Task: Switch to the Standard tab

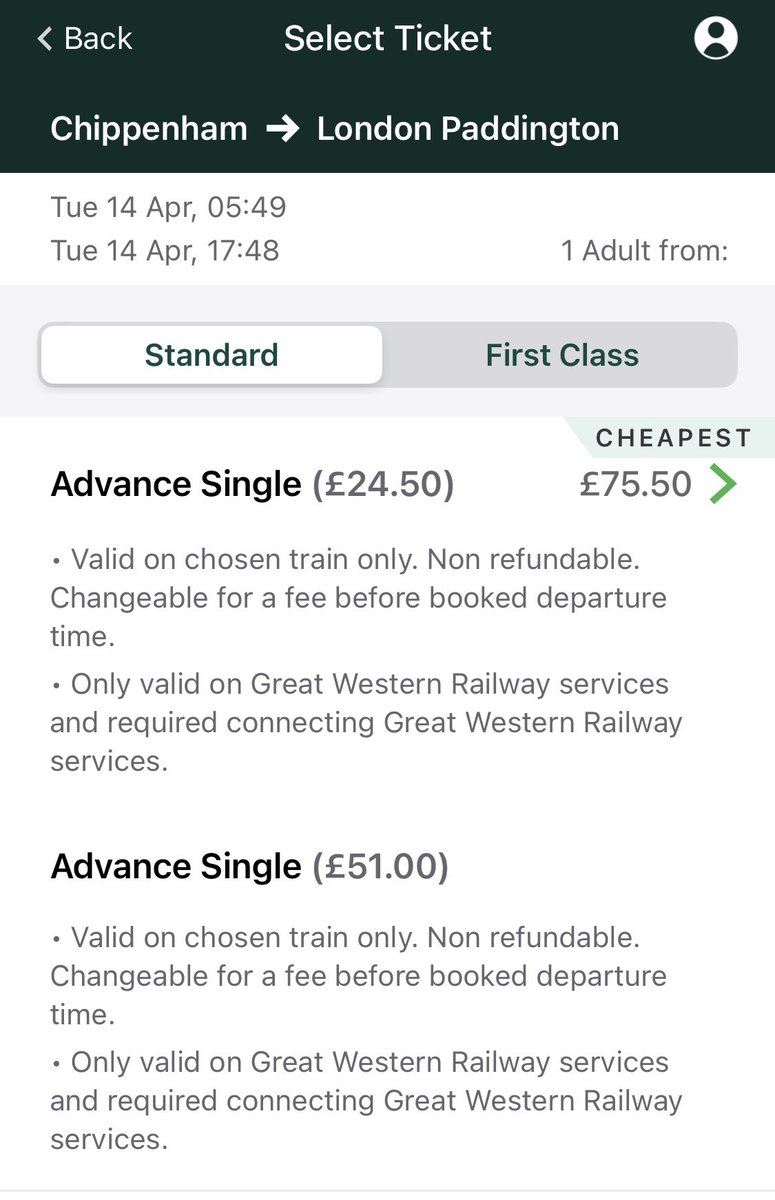Action: (211, 355)
